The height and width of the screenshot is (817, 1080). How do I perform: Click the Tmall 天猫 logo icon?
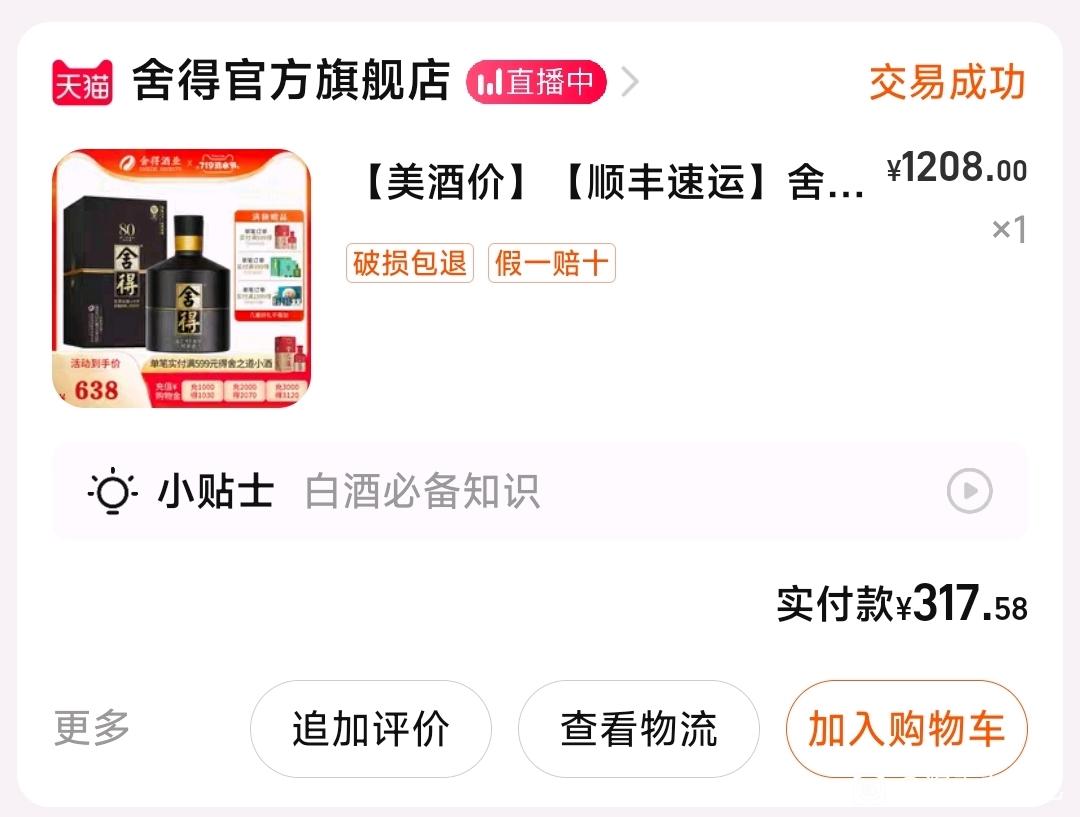pyautogui.click(x=82, y=83)
